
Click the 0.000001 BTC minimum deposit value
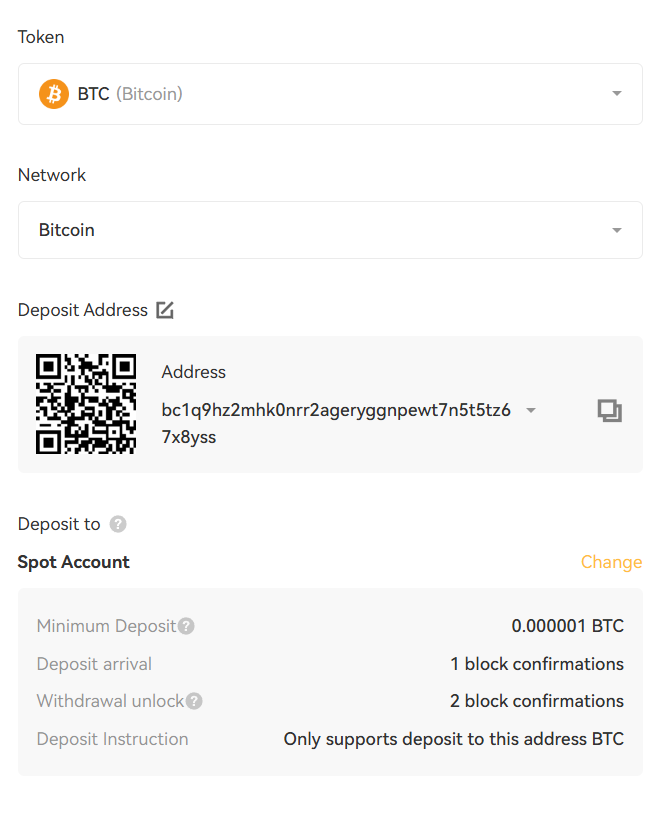(x=567, y=627)
